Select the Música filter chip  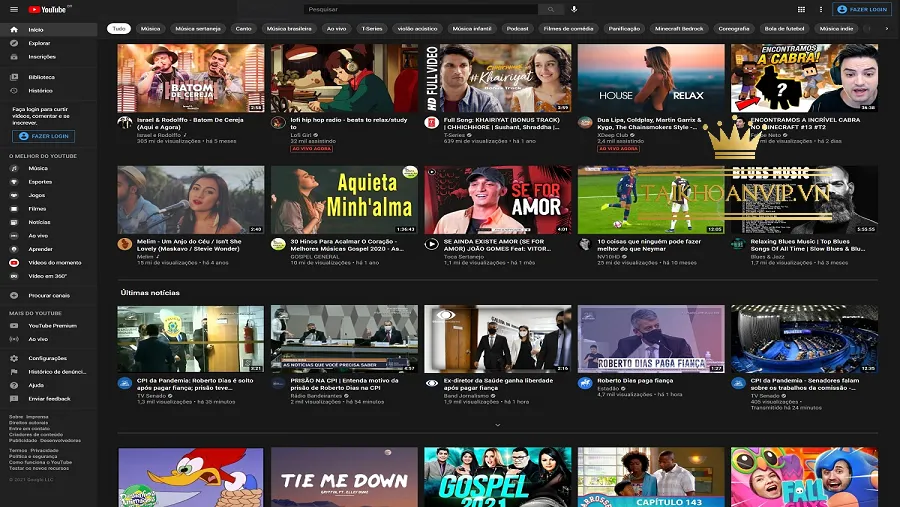pos(150,28)
